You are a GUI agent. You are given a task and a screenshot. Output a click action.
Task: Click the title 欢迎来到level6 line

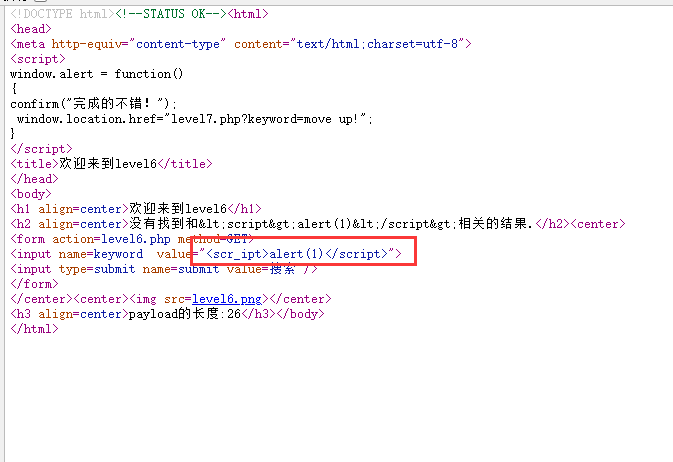pyautogui.click(x=111, y=164)
